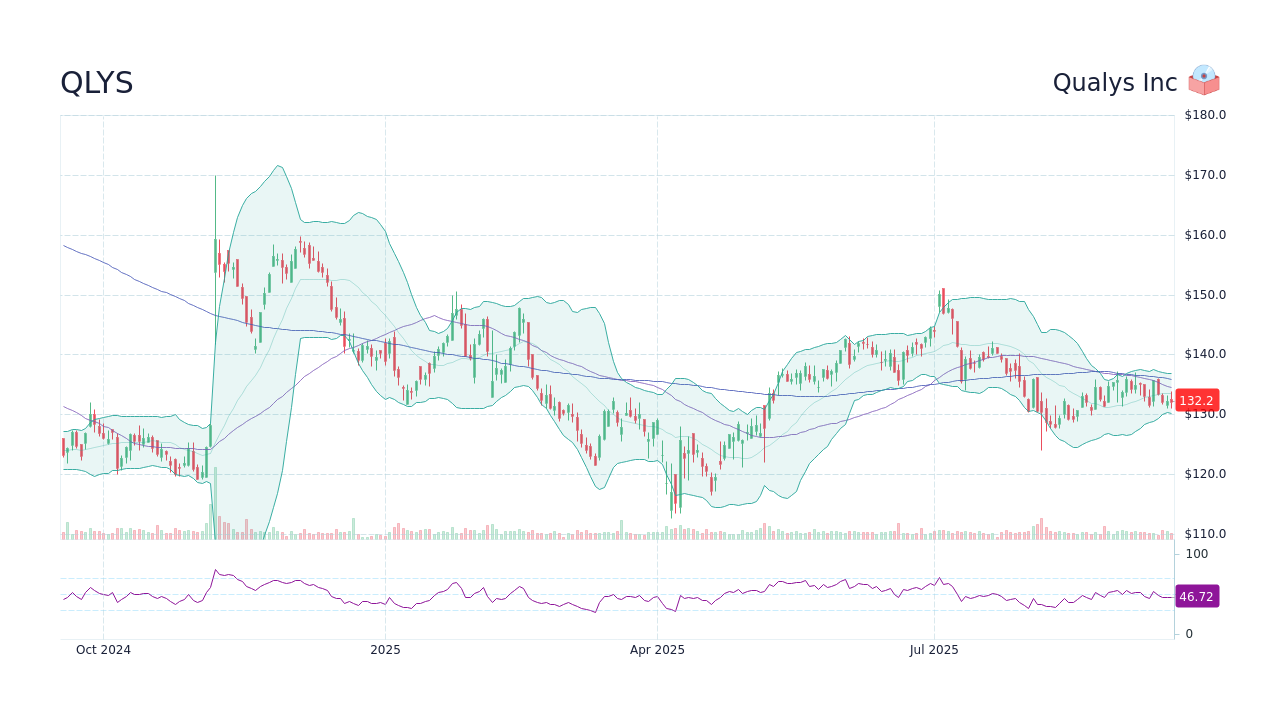Select the Qualys Inc company name text
Viewport: 1280px width, 720px height.
[x=1112, y=82]
